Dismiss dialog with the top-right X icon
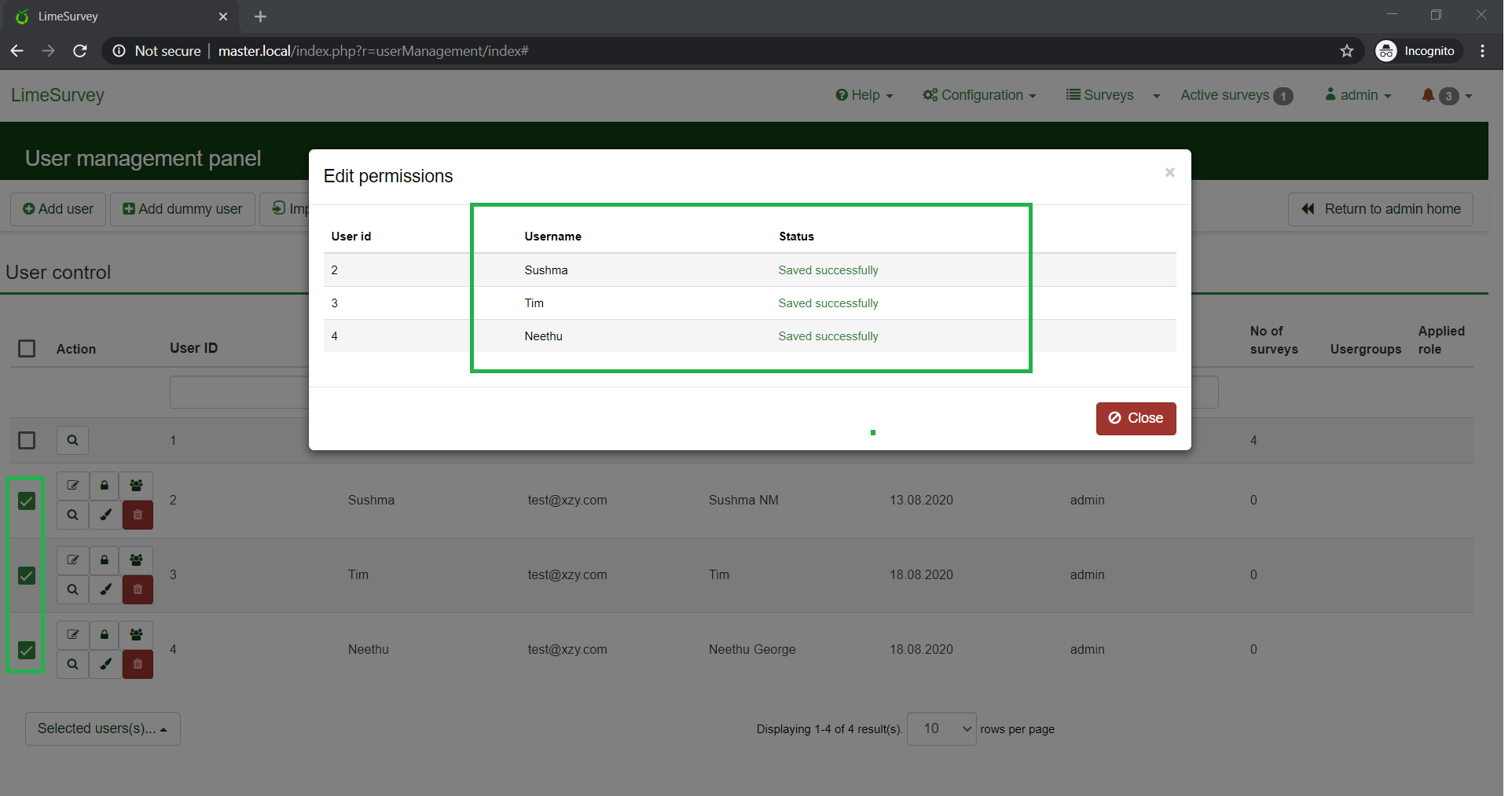Screen dimensions: 1512x796 (x=1169, y=173)
